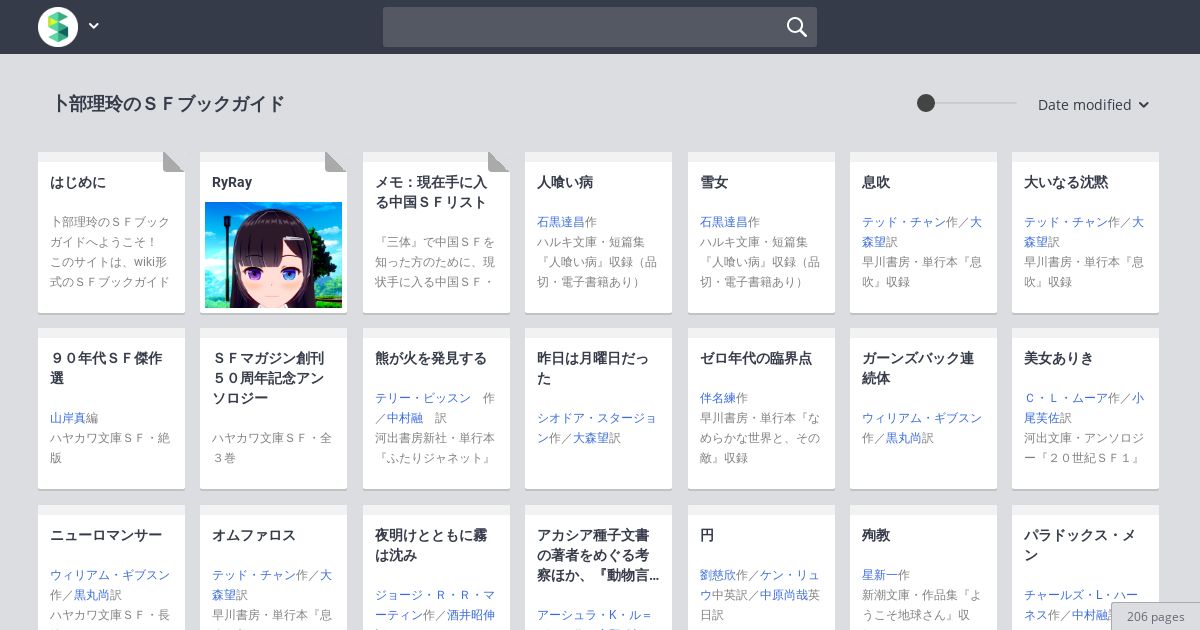The image size is (1200, 630).
Task: Click the green app logo icon
Action: (x=58, y=27)
